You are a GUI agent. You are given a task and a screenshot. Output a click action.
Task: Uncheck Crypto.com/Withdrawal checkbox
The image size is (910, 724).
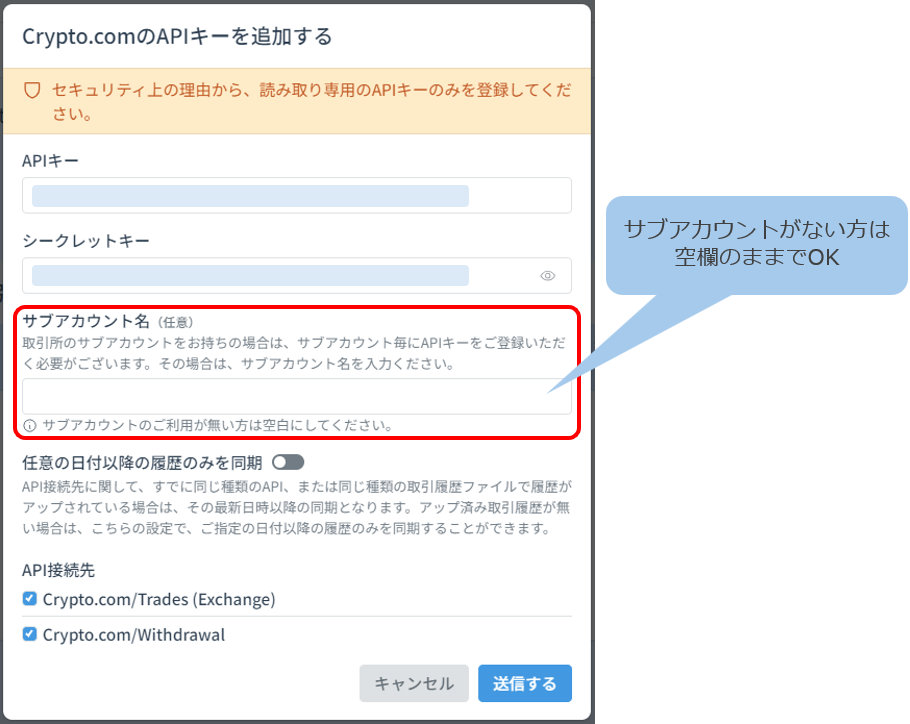tap(30, 634)
